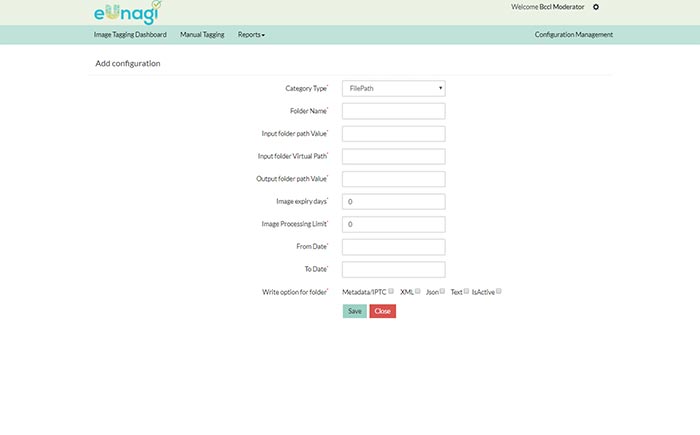Open the settings gear icon
Image resolution: width=700 pixels, height=435 pixels.
[x=596, y=7]
